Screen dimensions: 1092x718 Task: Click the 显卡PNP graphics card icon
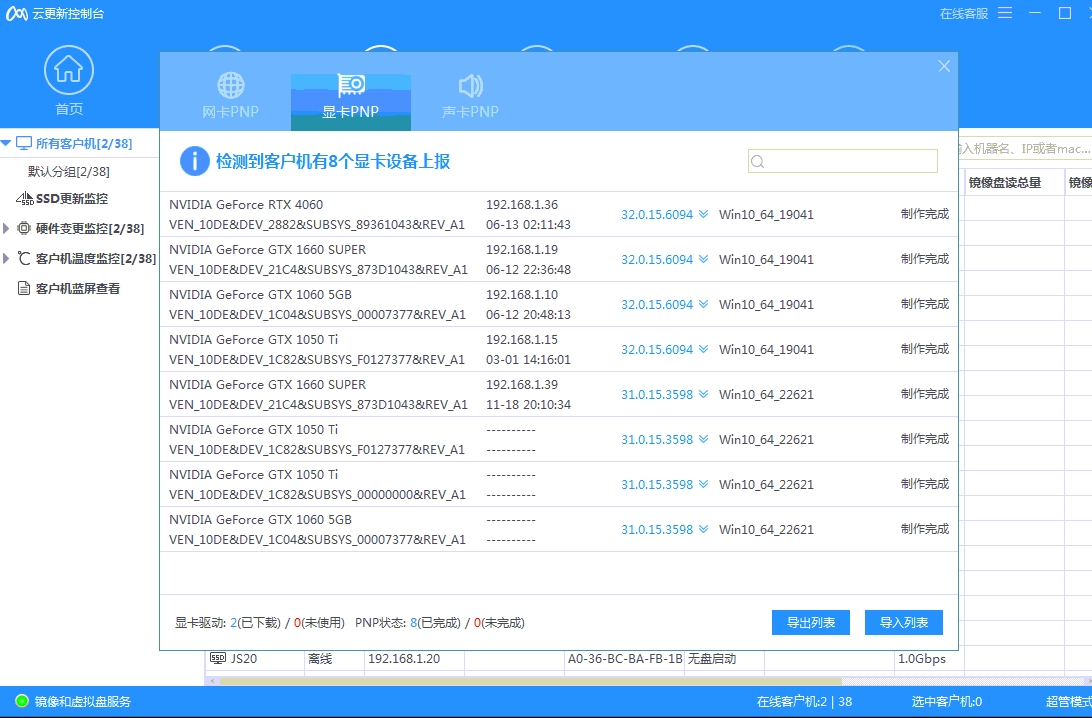pos(351,86)
